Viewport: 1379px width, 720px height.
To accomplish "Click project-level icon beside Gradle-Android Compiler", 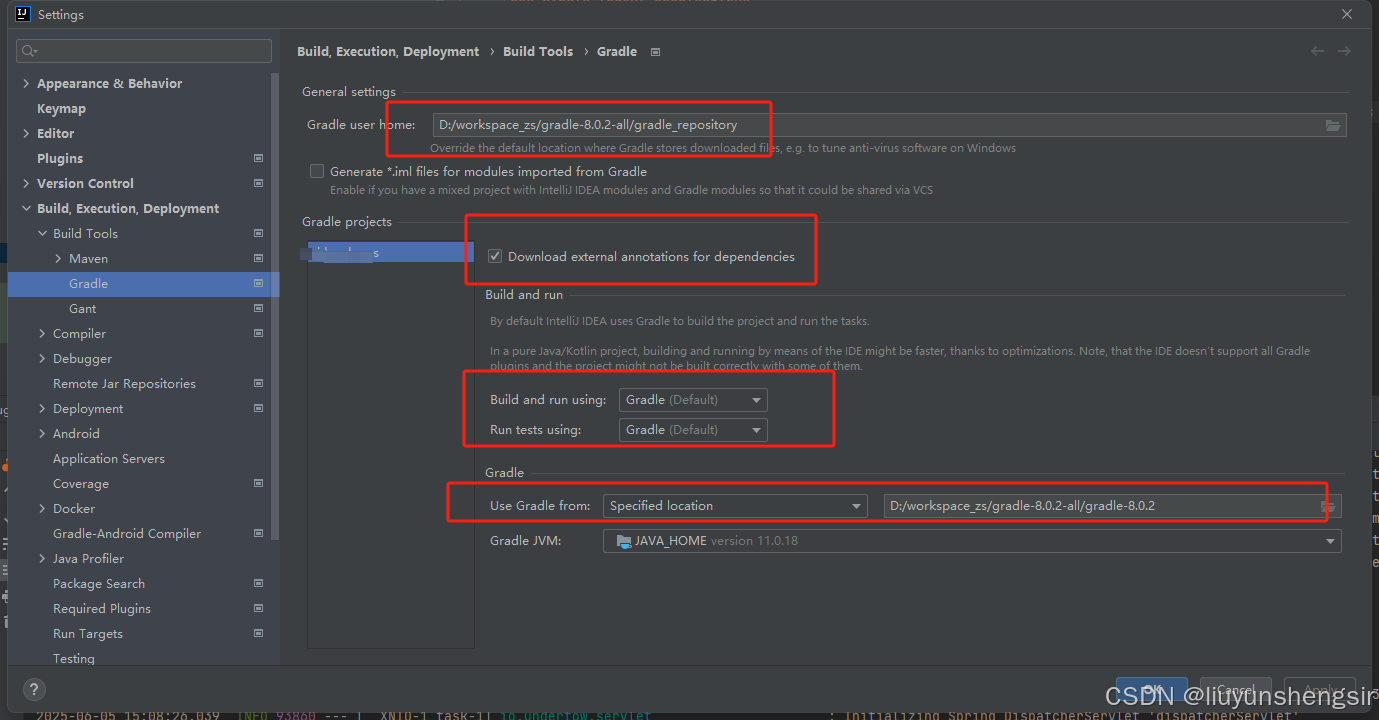I will point(258,533).
